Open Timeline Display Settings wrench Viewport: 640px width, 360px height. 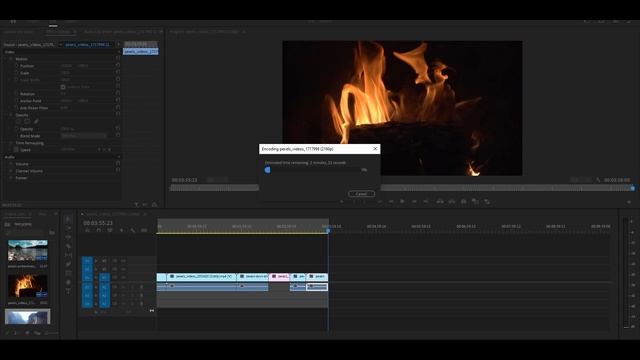click(133, 231)
